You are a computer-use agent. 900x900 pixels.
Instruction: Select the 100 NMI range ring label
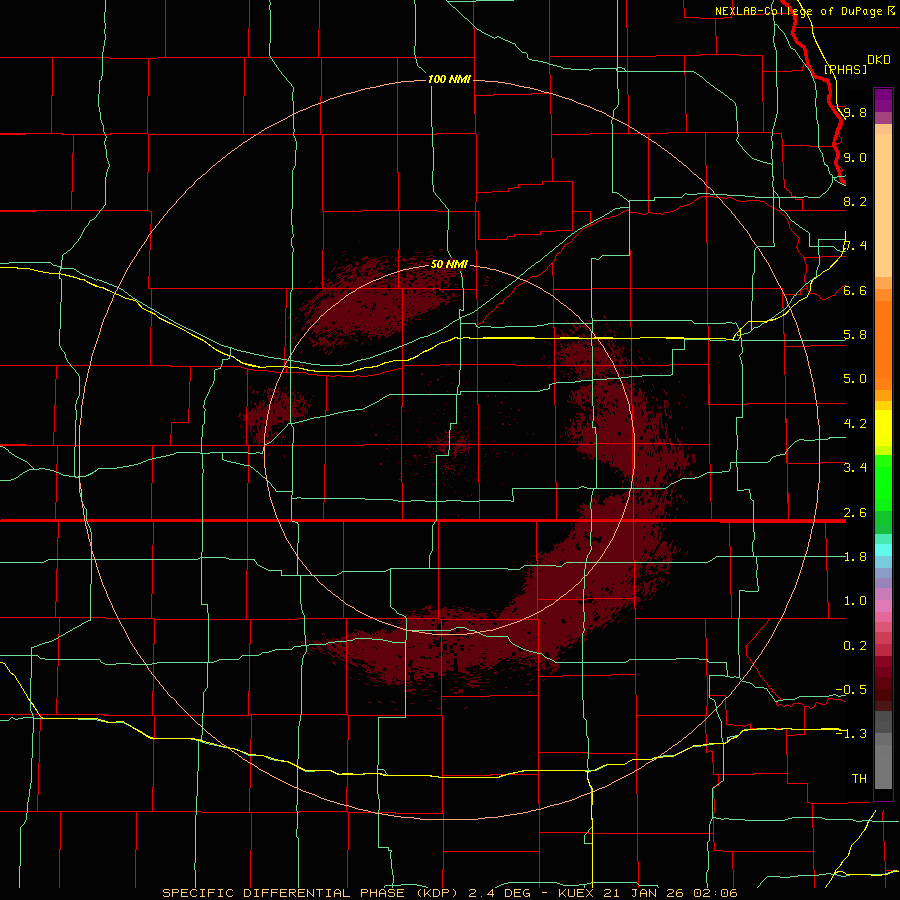pos(449,79)
